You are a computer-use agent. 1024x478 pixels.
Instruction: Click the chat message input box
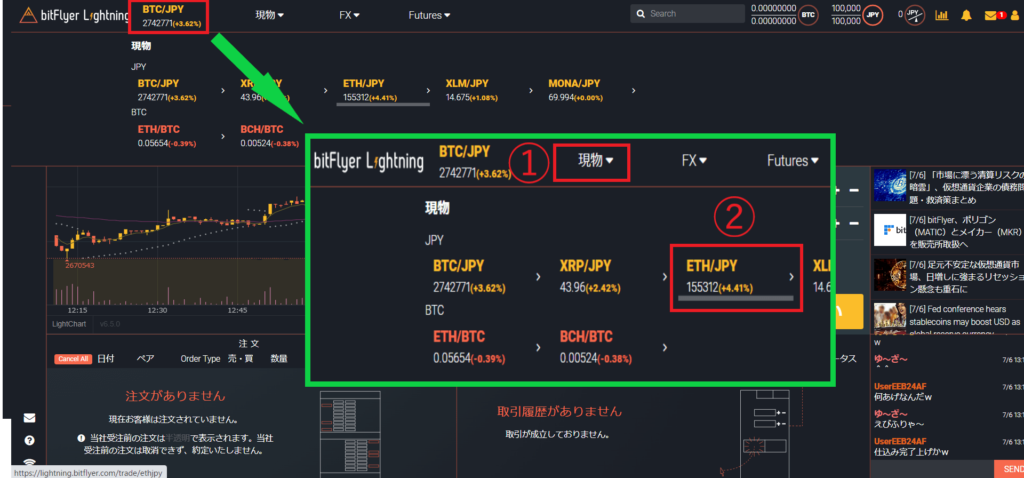[933, 468]
